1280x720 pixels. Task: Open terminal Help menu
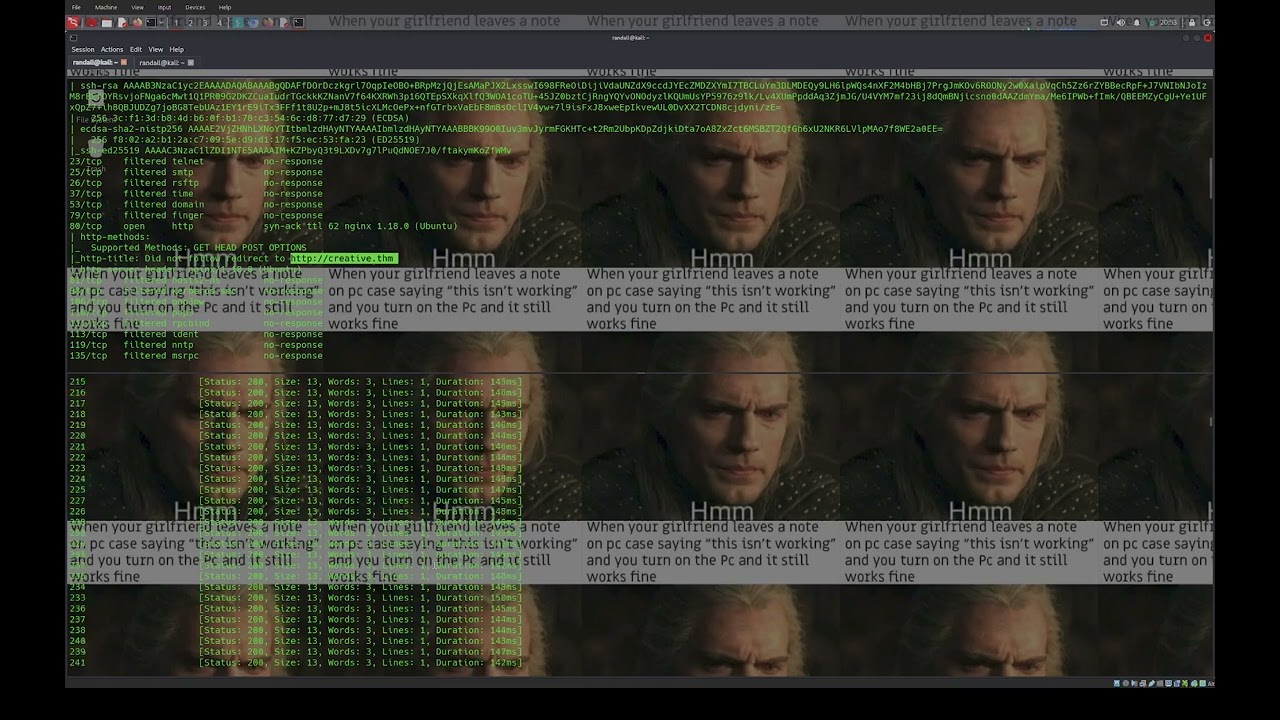[x=176, y=49]
